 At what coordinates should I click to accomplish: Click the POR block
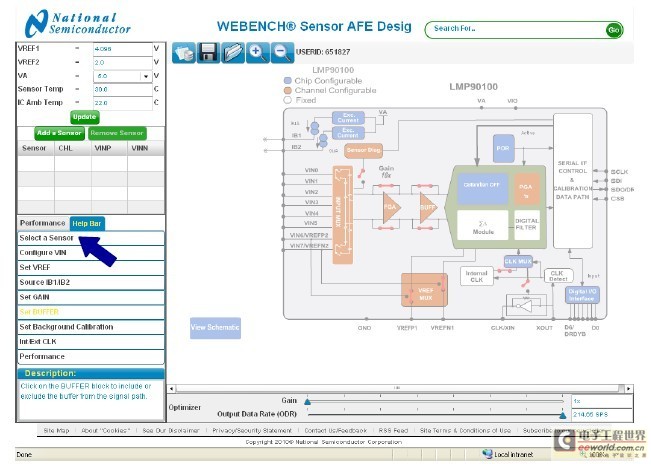coord(503,149)
